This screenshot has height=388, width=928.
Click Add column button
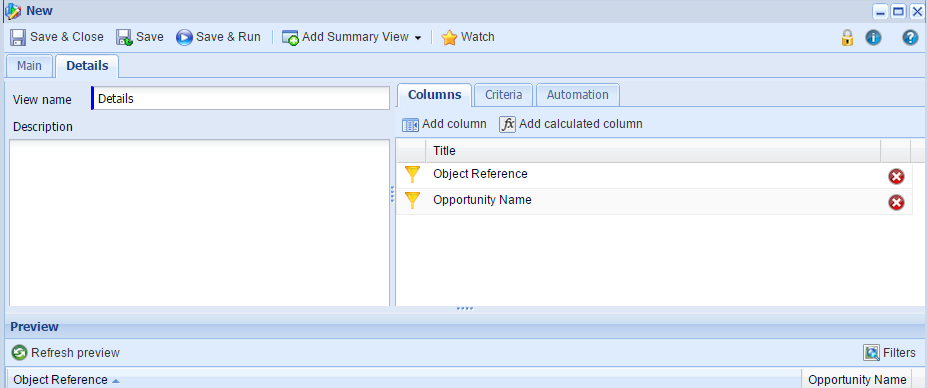click(x=444, y=124)
